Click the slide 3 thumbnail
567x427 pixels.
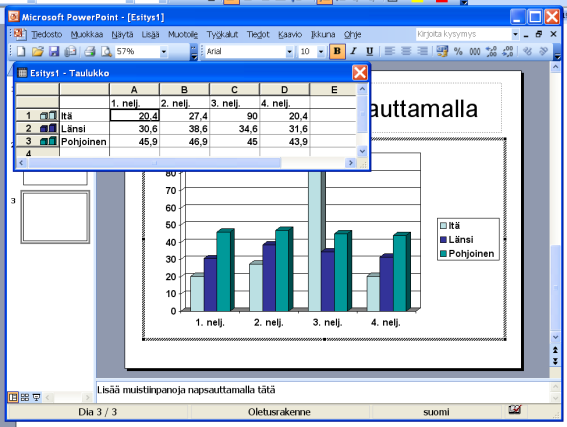tap(55, 217)
